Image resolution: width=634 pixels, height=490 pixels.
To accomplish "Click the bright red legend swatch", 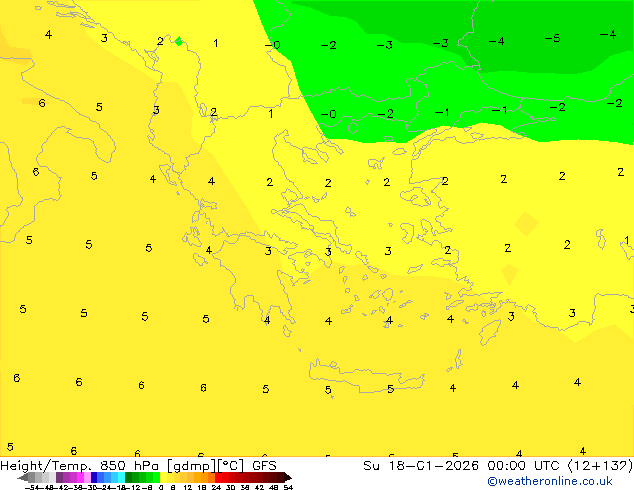I will pyautogui.click(x=218, y=478).
